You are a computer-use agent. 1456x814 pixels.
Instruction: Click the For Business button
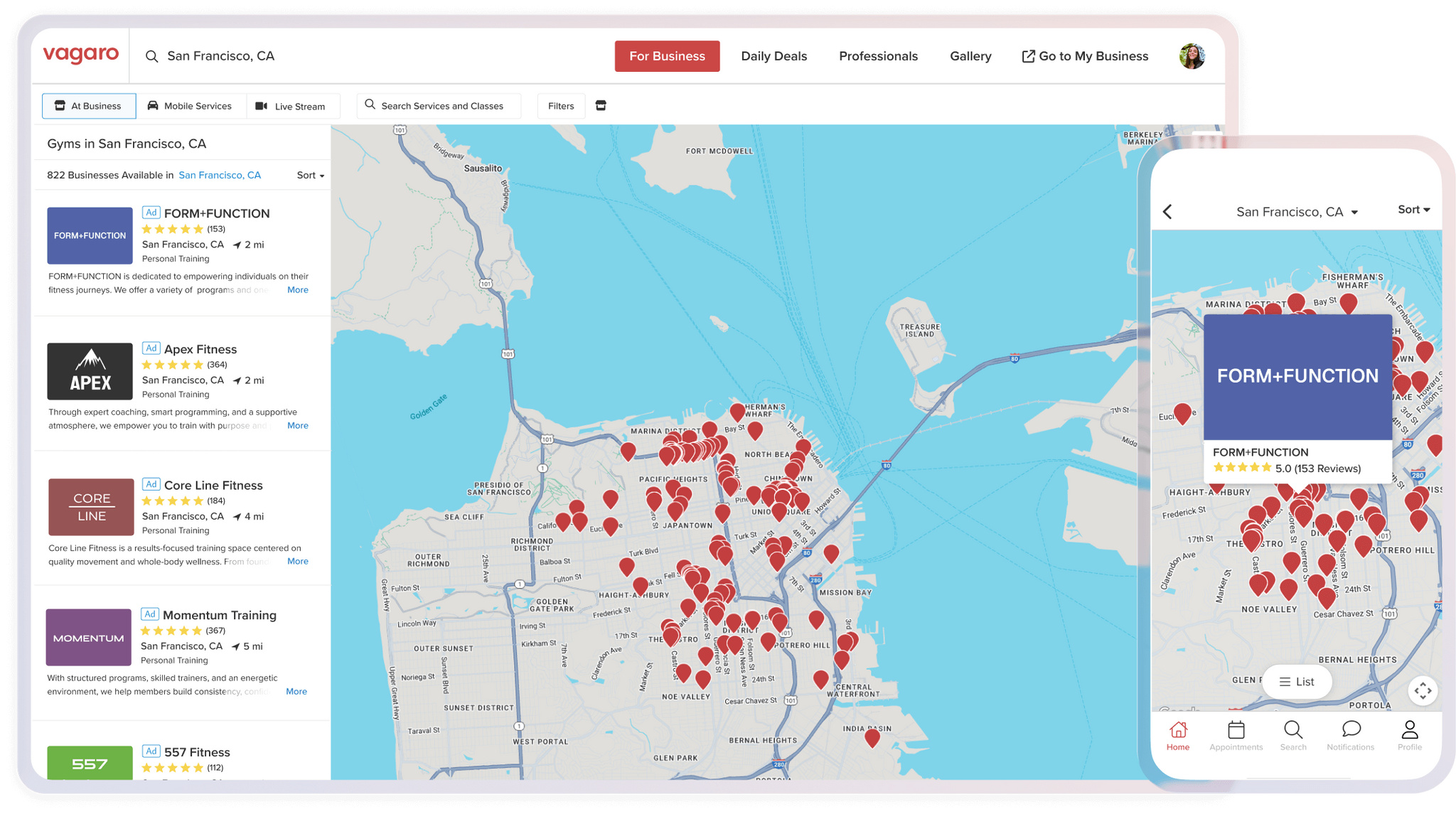[667, 56]
